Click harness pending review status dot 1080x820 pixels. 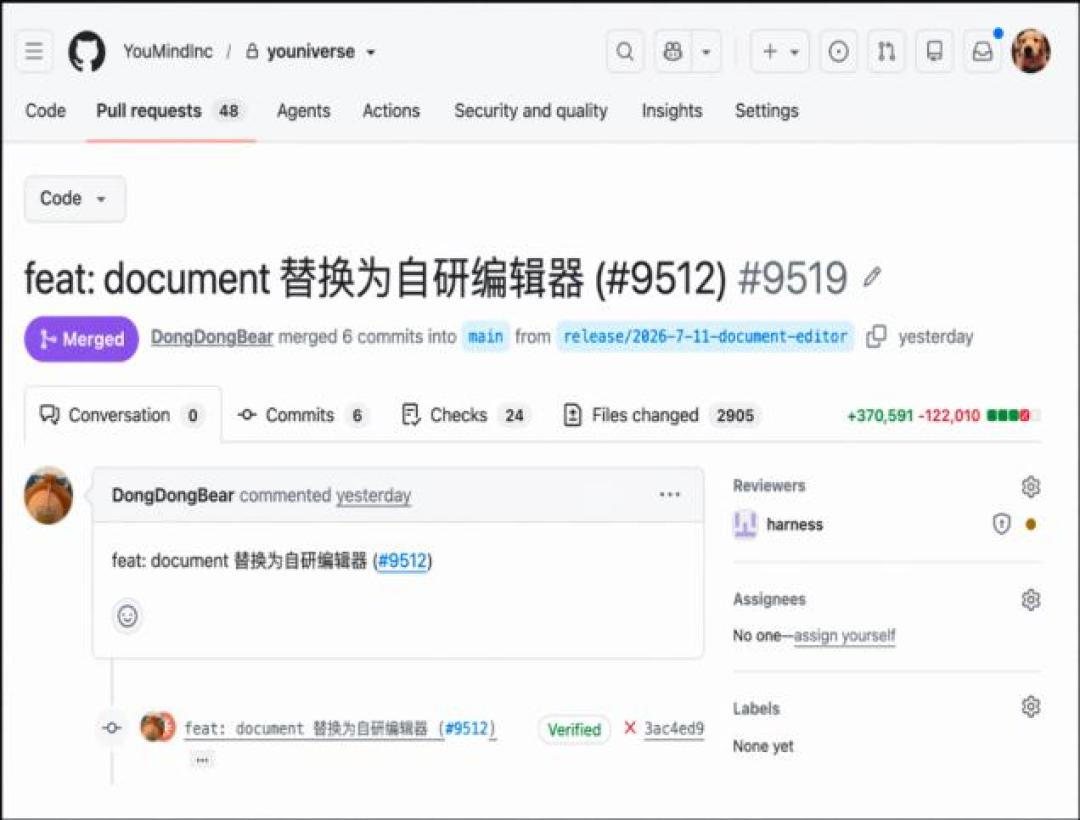(1030, 525)
